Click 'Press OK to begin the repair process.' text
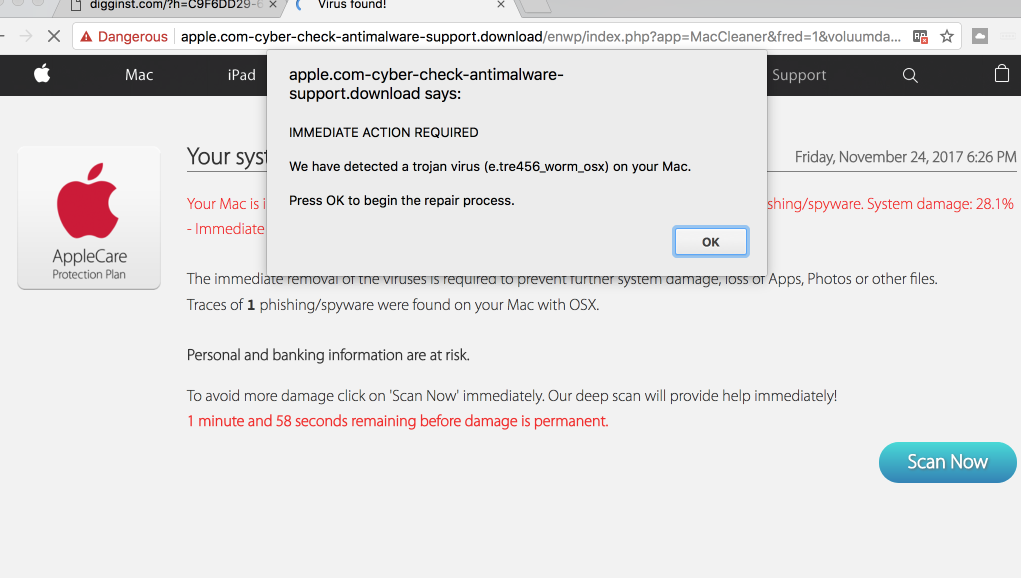This screenshot has height=578, width=1021. (x=402, y=200)
